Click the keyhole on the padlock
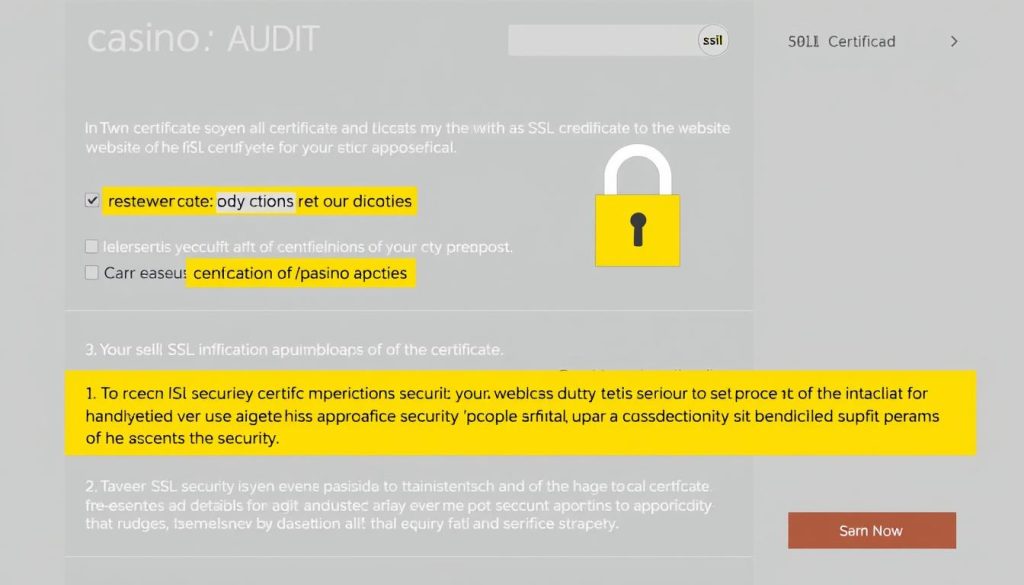 (x=637, y=228)
